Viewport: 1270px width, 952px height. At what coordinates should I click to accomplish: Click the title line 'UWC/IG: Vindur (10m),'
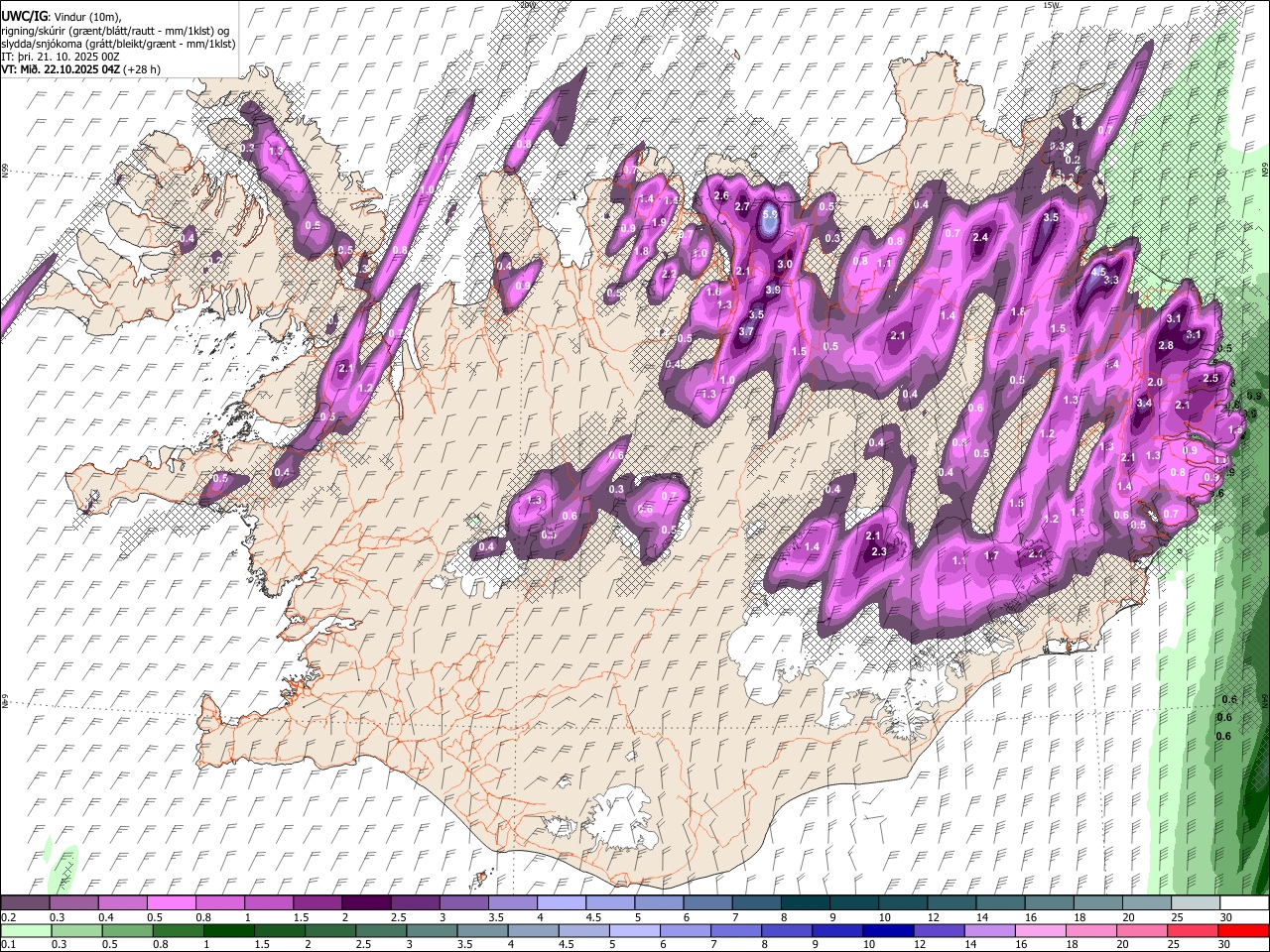61,17
